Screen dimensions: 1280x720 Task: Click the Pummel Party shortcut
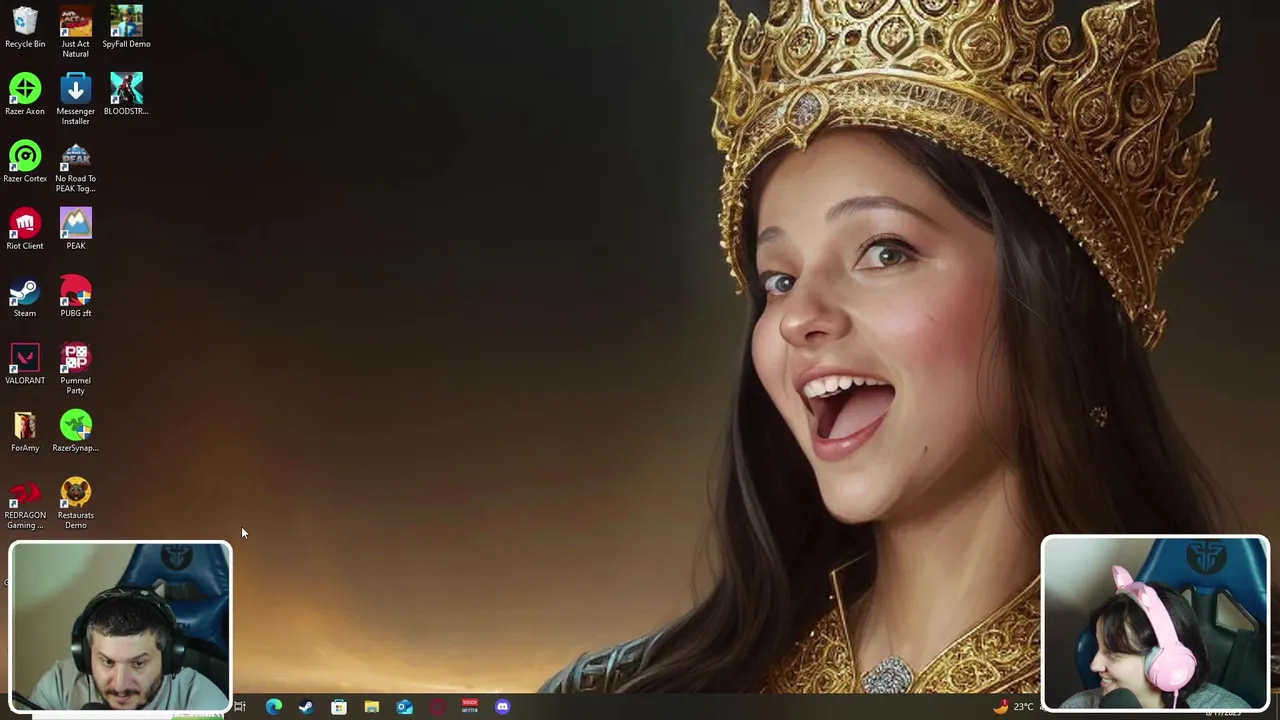pyautogui.click(x=75, y=368)
